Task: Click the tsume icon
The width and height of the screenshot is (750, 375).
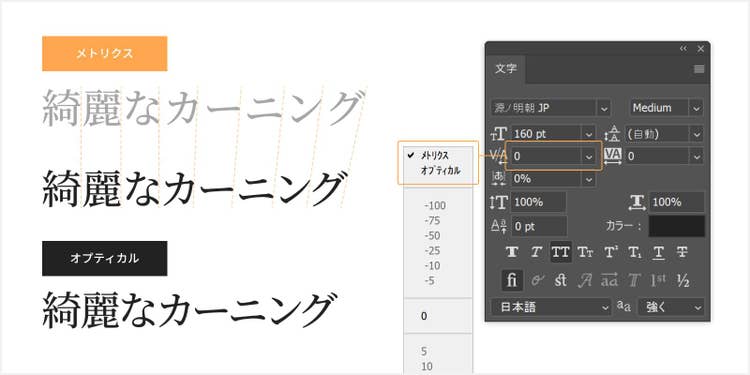Action: pos(499,178)
